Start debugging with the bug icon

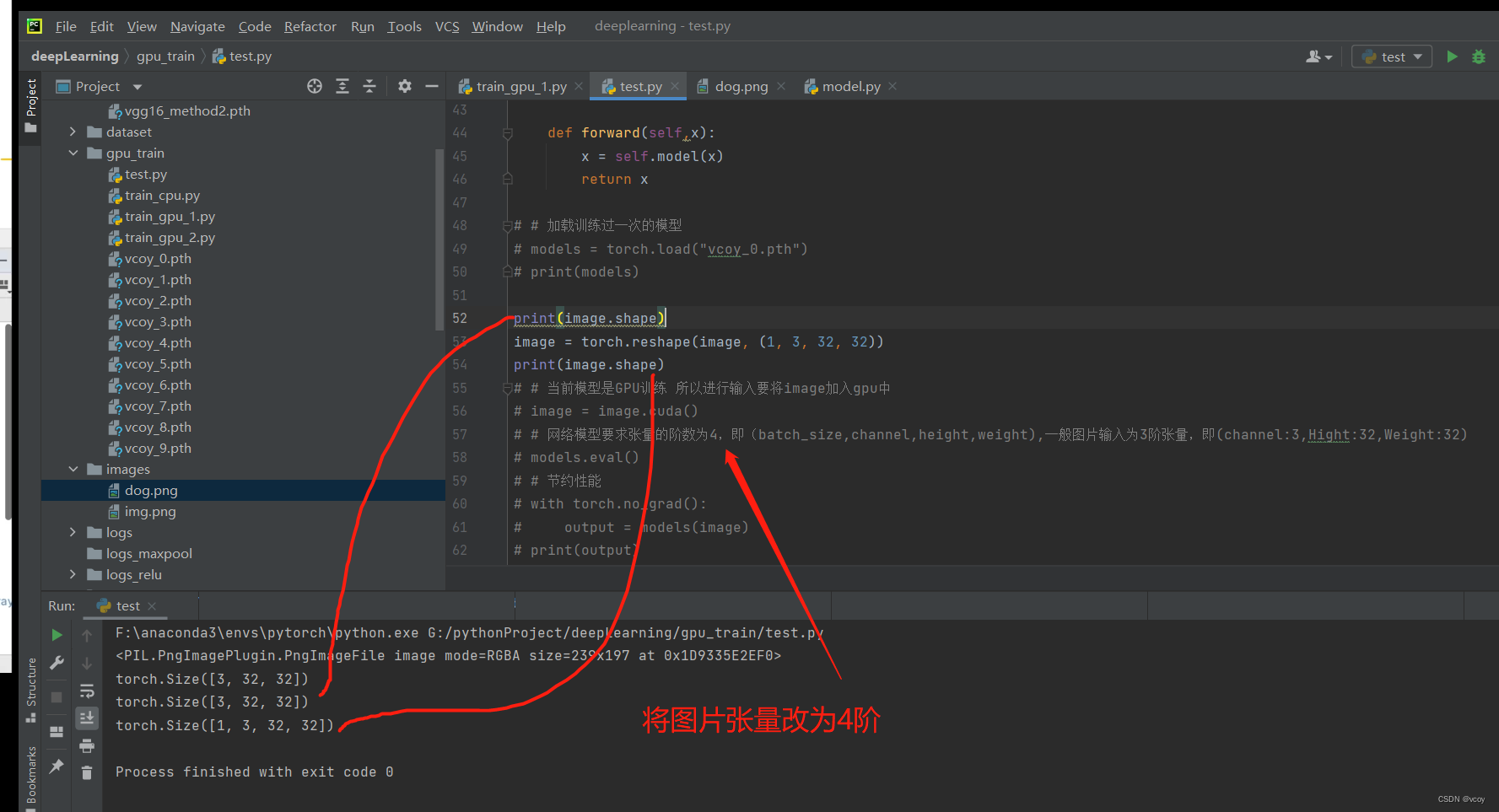1479,56
